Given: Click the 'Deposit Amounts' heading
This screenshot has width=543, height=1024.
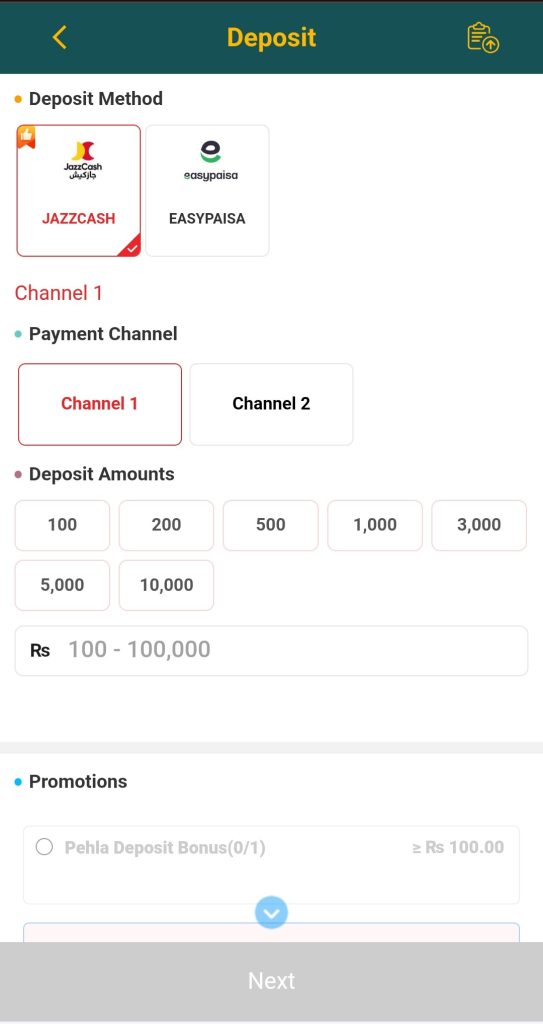Looking at the screenshot, I should (x=101, y=474).
